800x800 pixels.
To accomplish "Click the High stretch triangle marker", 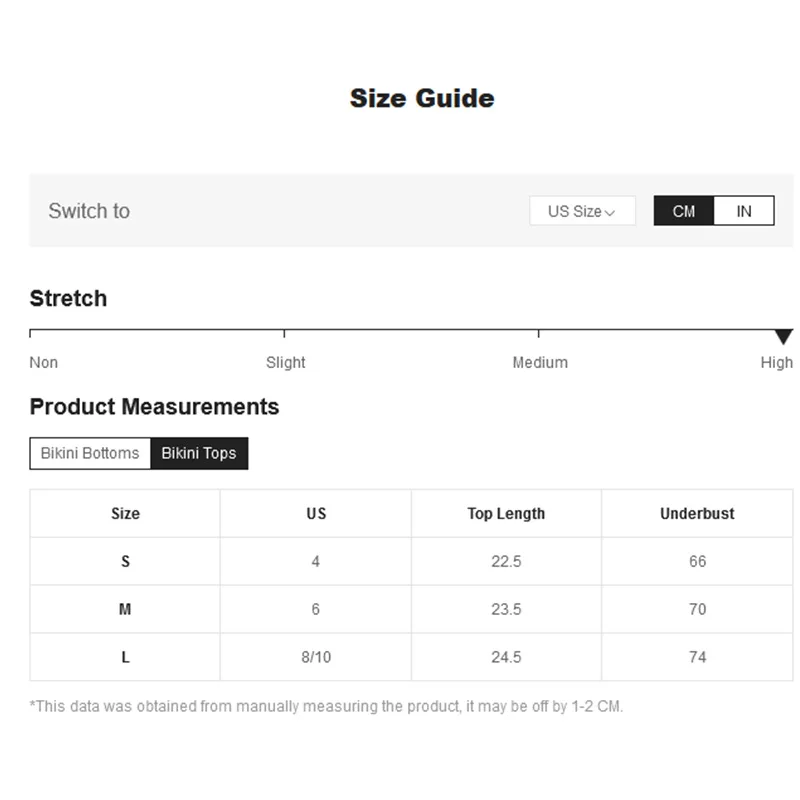I will coord(784,337).
